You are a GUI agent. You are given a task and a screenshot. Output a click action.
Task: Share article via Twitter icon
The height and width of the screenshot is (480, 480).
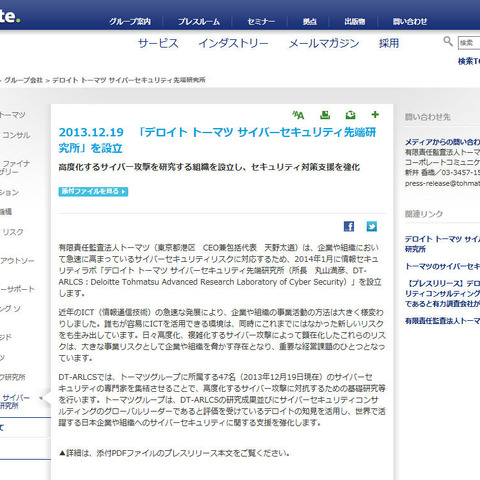(372, 226)
